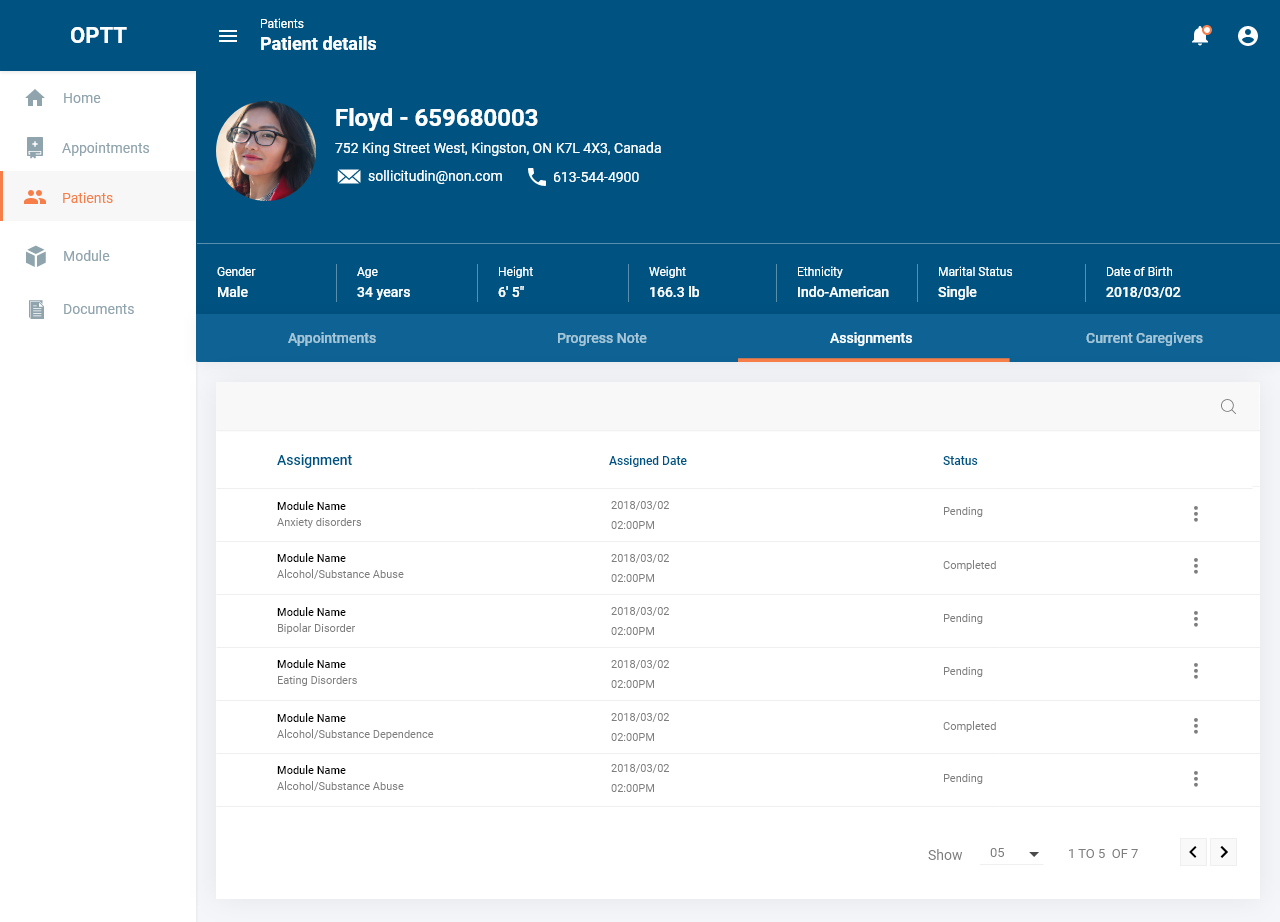Open the Appointments tab in patient details
1280x922 pixels.
(332, 338)
